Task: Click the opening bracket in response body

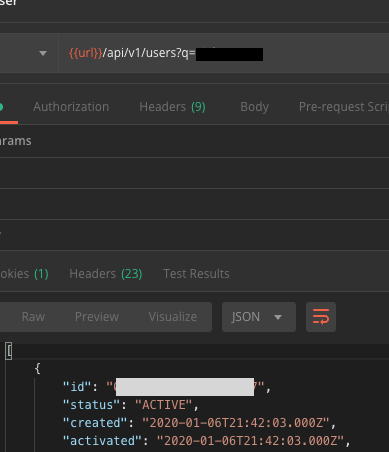Action: click(x=9, y=351)
